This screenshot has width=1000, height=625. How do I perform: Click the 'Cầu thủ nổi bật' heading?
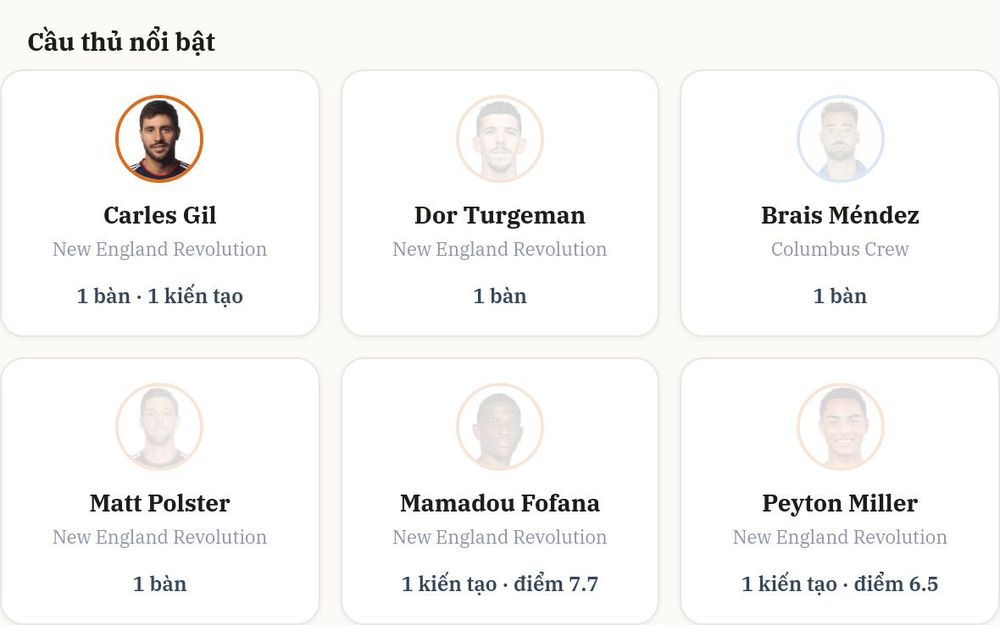(x=121, y=42)
